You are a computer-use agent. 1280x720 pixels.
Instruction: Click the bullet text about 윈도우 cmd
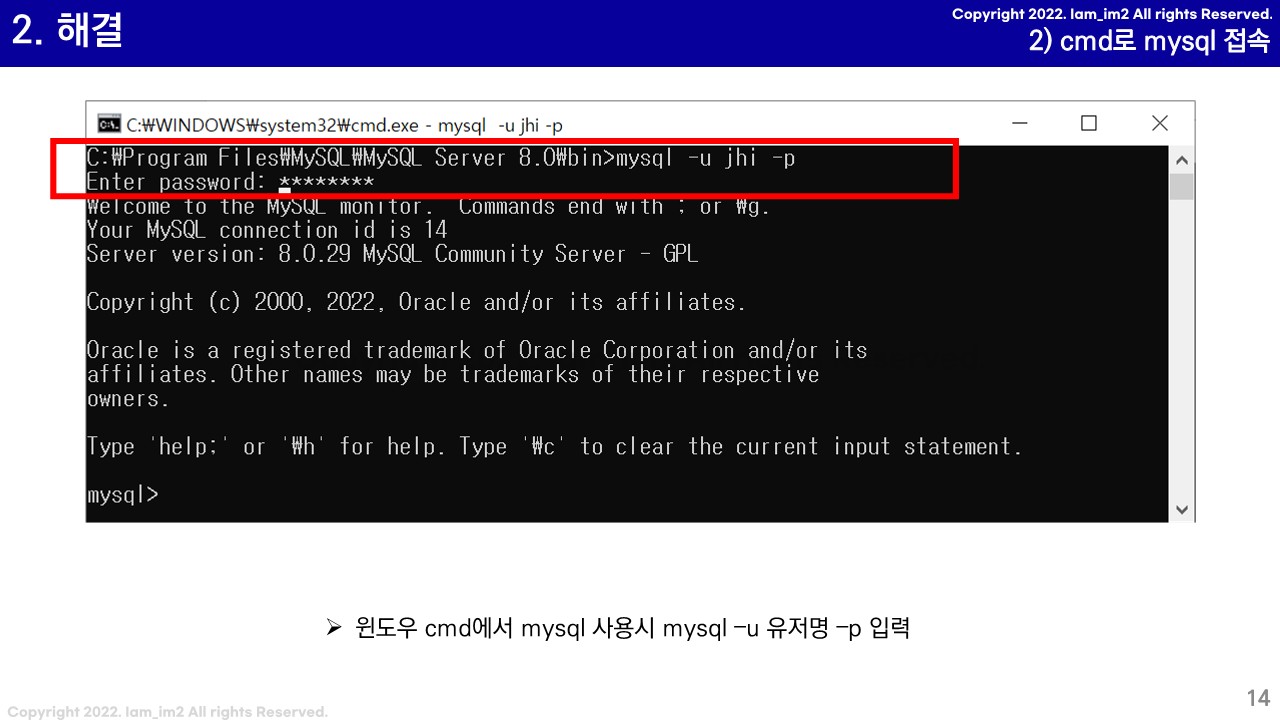point(619,629)
